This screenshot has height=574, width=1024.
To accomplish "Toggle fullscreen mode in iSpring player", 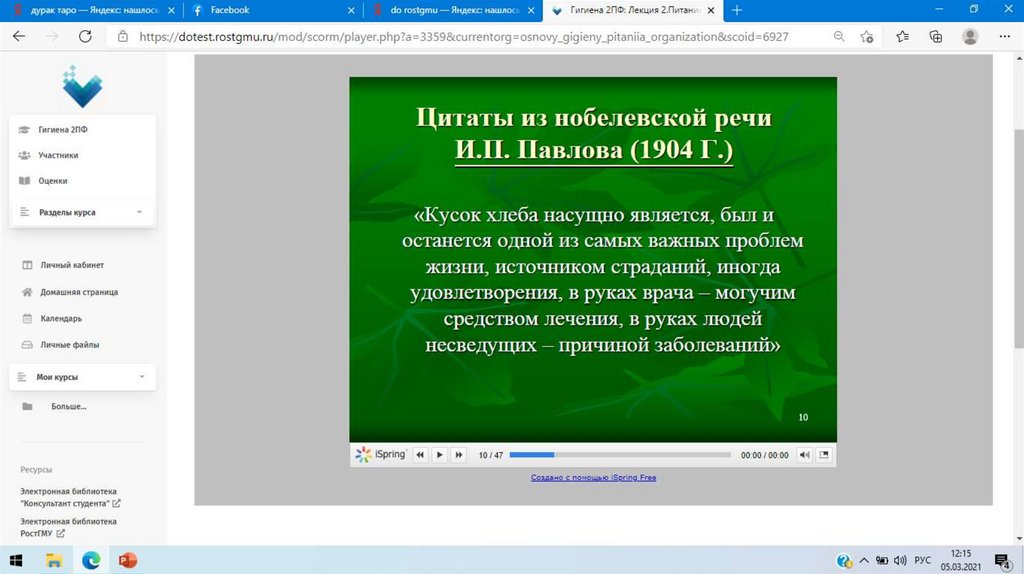I will click(824, 455).
